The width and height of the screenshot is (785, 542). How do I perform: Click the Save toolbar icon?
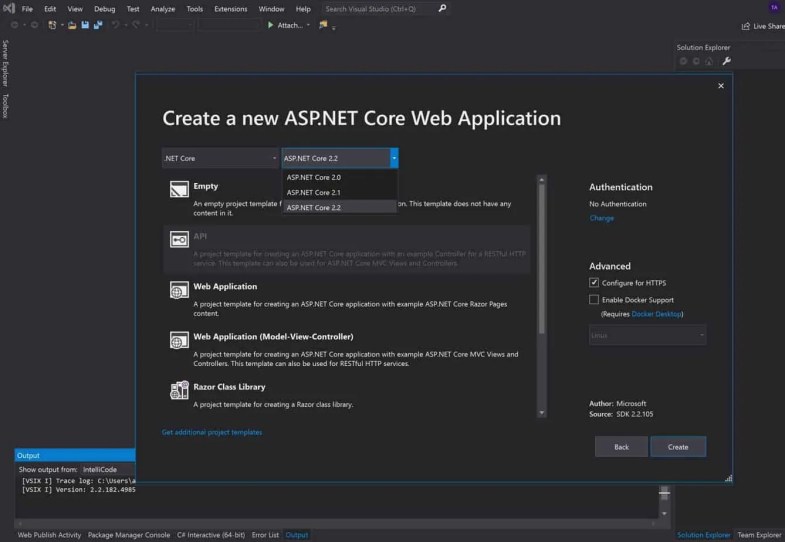coord(85,25)
